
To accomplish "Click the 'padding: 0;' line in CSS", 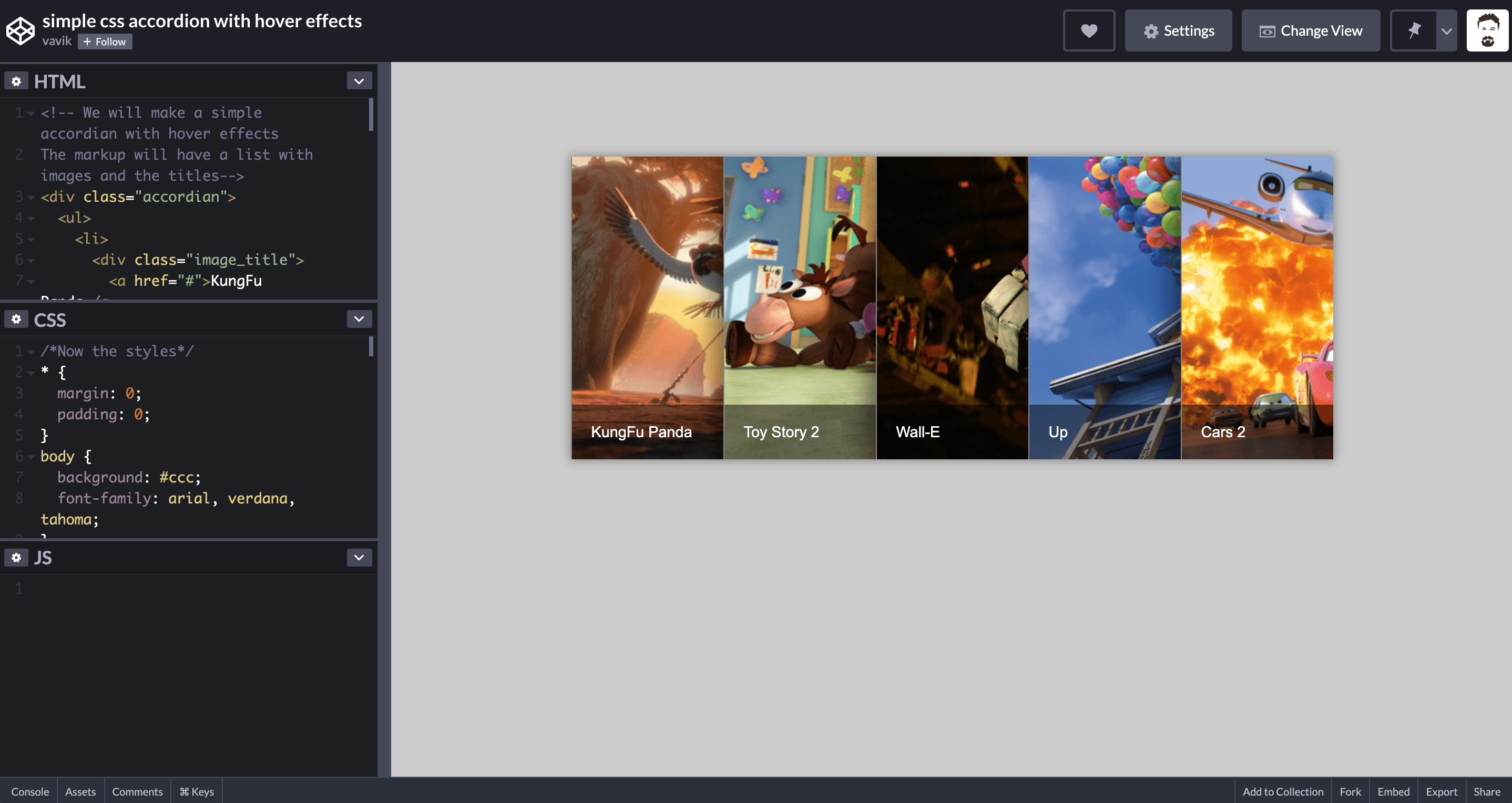I will coord(103,415).
